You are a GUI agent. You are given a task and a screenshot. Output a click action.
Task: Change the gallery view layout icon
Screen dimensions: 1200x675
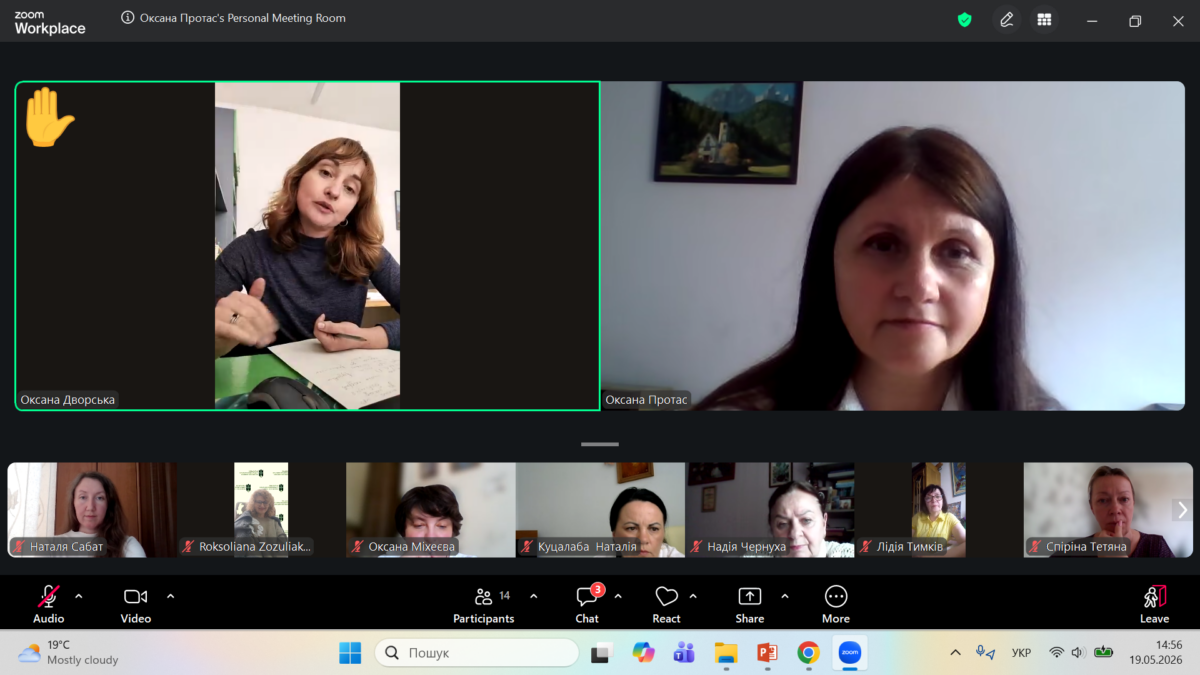pos(1044,20)
